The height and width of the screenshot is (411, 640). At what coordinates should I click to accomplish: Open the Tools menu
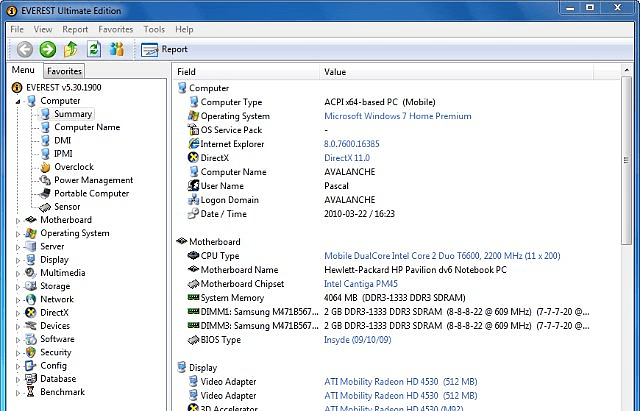154,30
